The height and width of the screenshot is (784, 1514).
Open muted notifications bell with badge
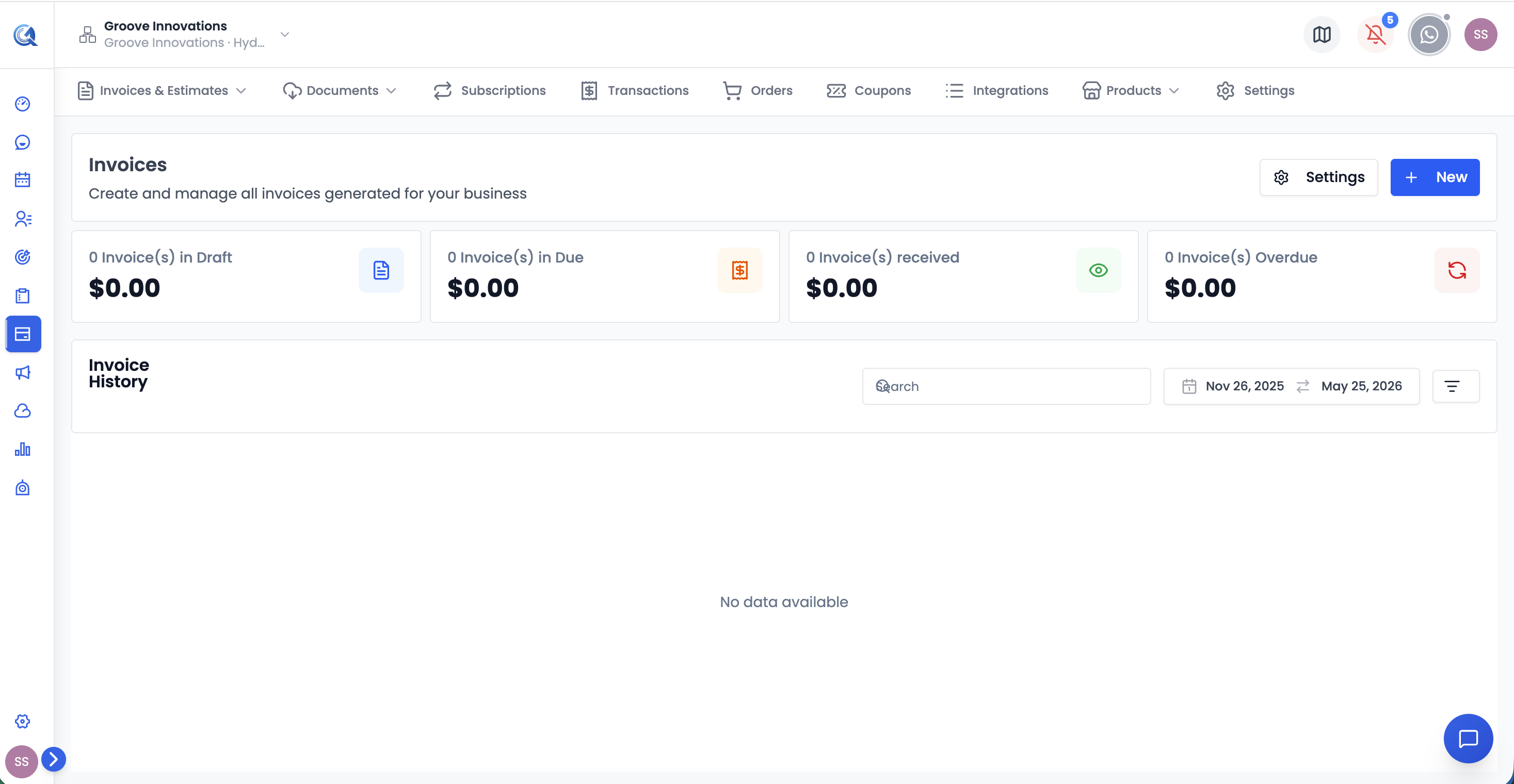[x=1375, y=35]
